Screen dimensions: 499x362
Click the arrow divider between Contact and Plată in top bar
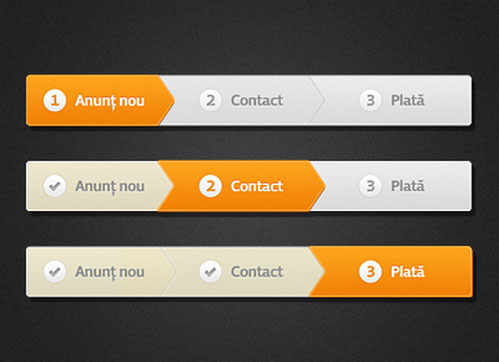[x=317, y=100]
